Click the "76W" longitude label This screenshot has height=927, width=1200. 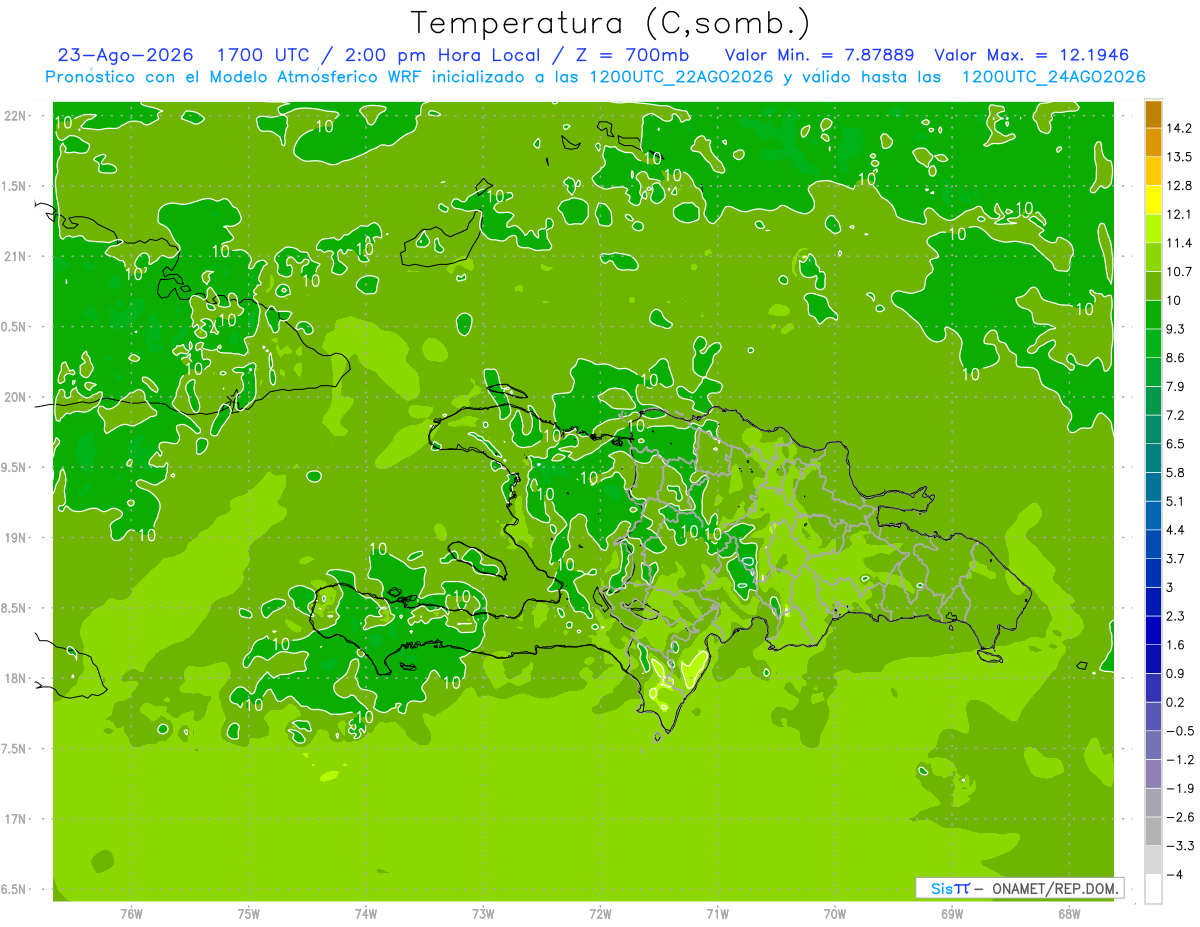click(x=131, y=914)
